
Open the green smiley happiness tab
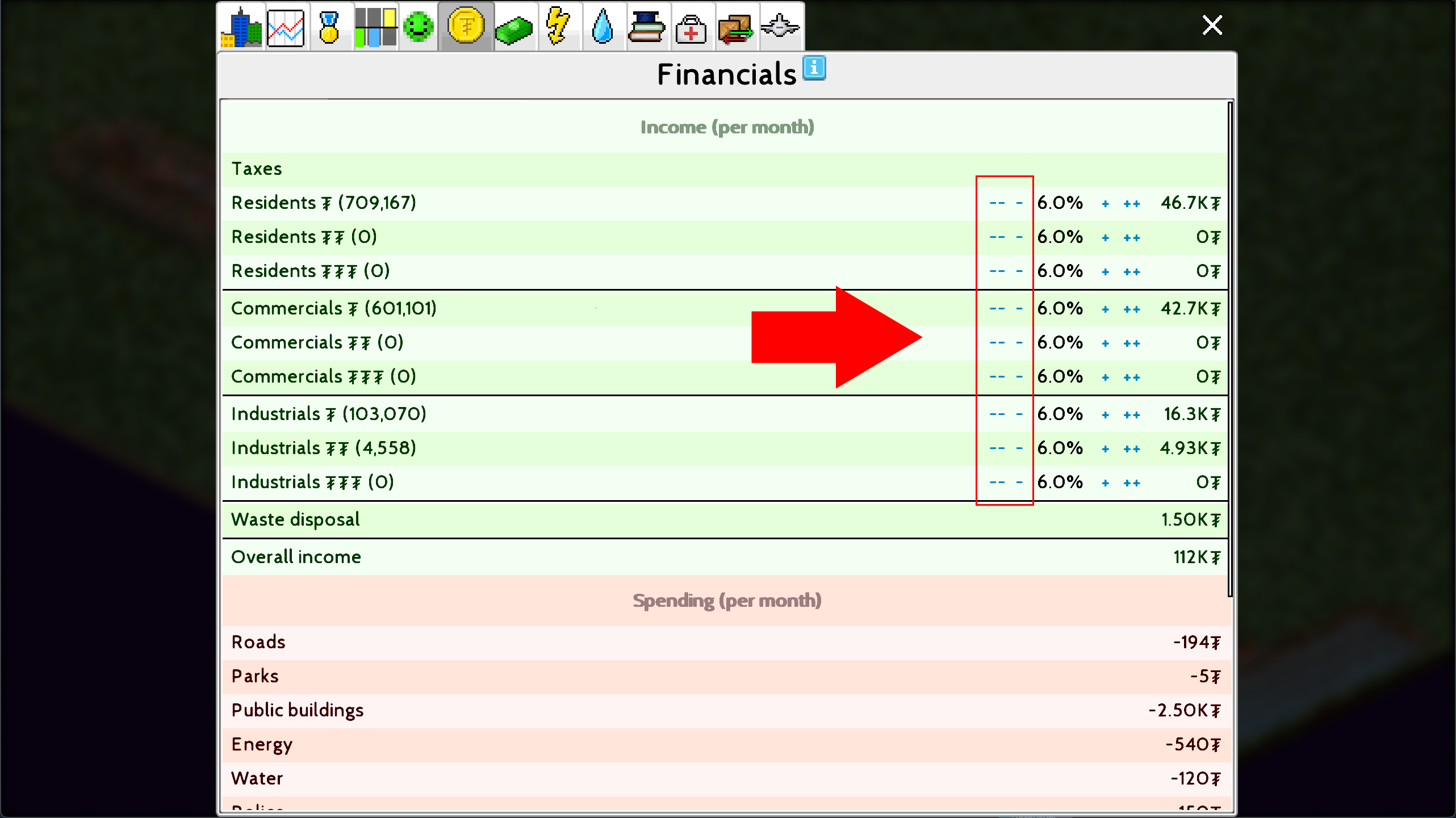[x=419, y=27]
